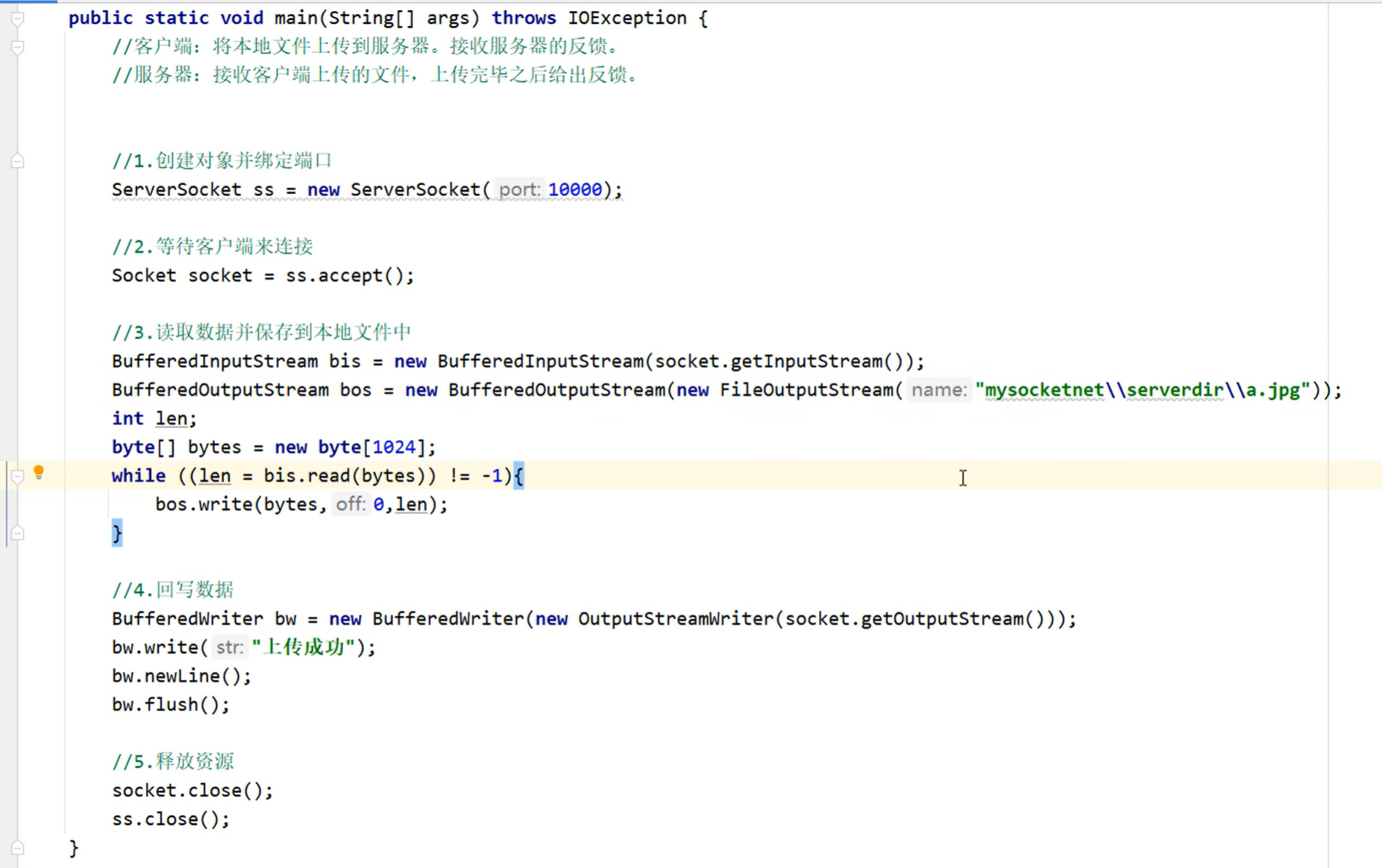1382x868 pixels.
Task: Place cursor on the Socket accept line
Action: [x=263, y=275]
